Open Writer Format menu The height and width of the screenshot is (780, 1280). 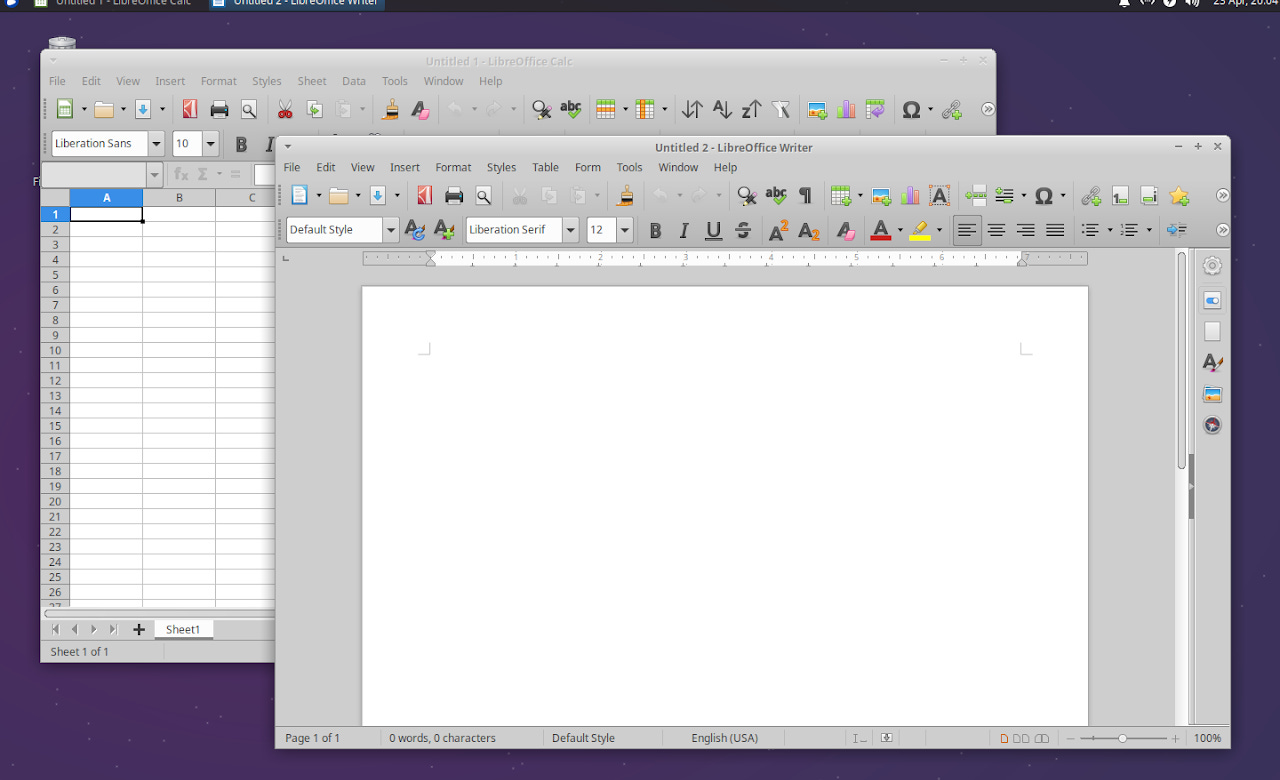pos(453,167)
